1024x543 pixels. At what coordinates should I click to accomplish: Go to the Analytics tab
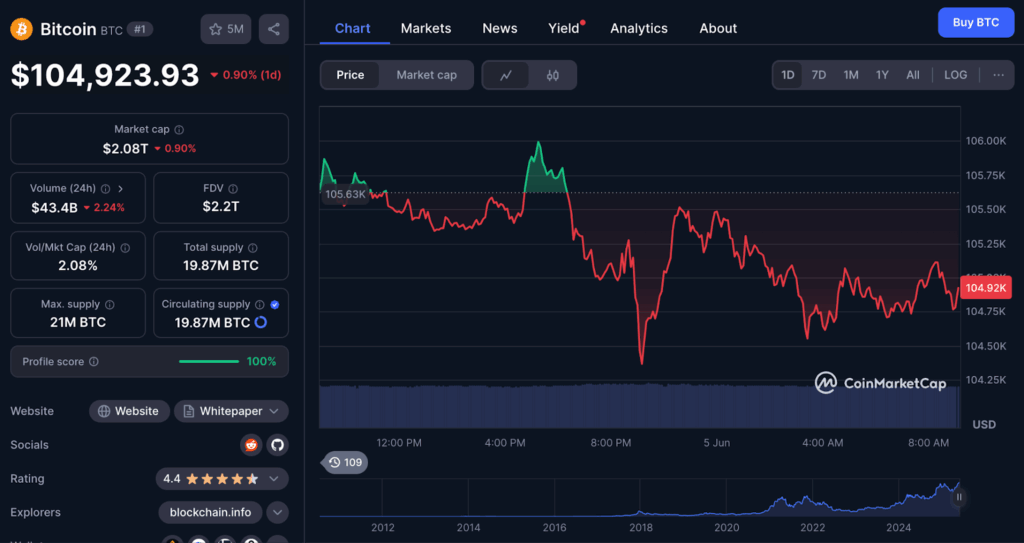638,28
